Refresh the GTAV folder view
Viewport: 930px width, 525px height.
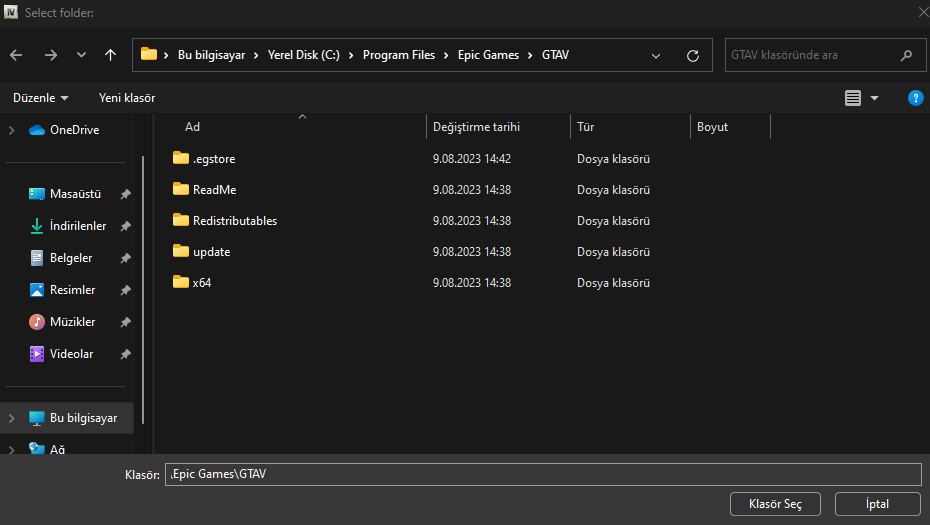pyautogui.click(x=693, y=55)
